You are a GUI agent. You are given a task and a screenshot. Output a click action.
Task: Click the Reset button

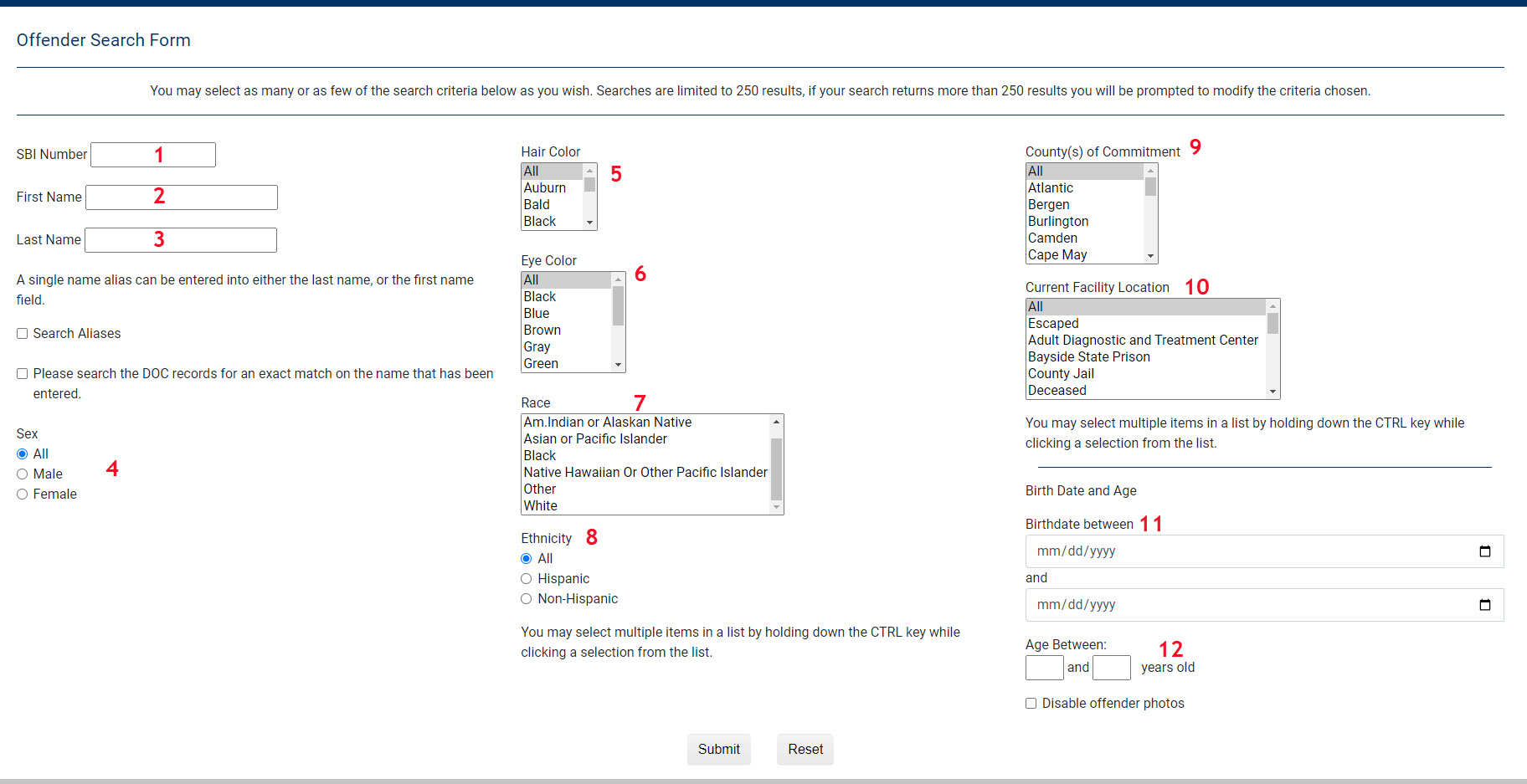[805, 750]
